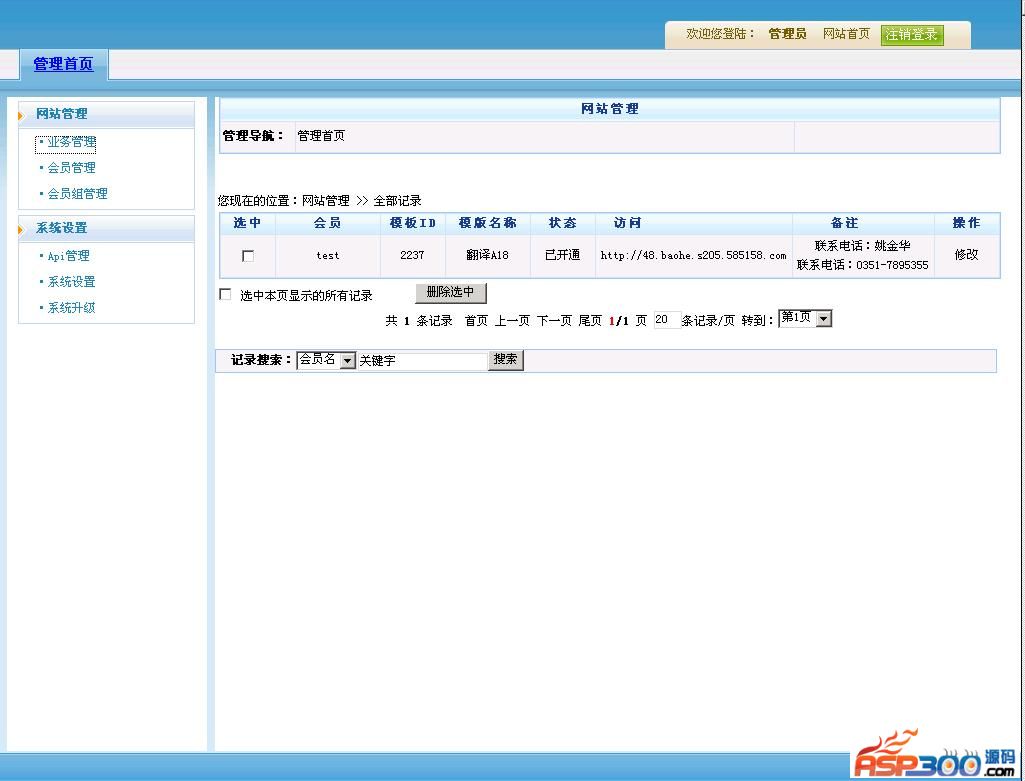Toggle 选中本页显示的所有记录 checkbox
1025x781 pixels.
point(226,295)
